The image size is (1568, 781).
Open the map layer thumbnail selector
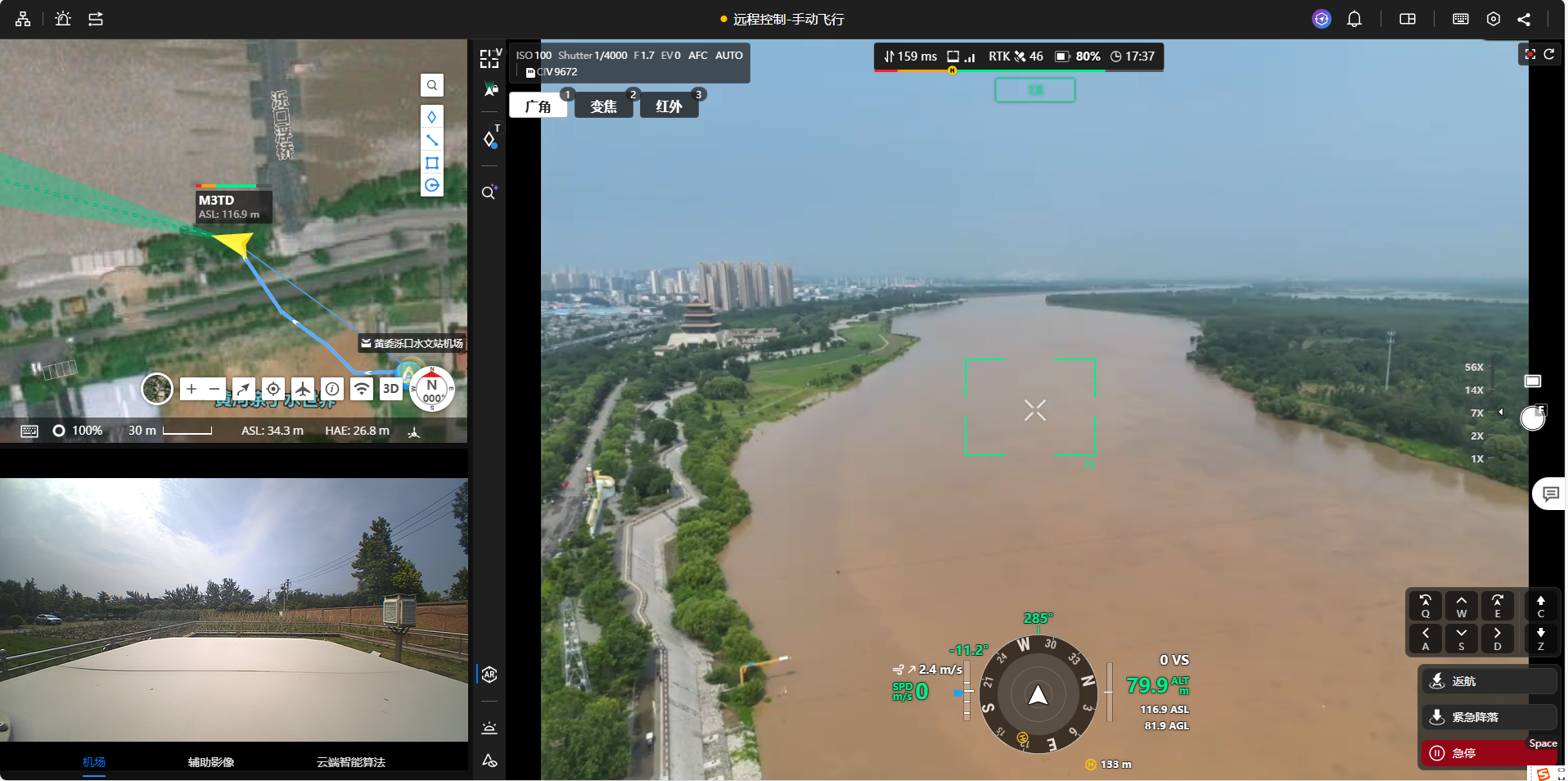click(157, 389)
